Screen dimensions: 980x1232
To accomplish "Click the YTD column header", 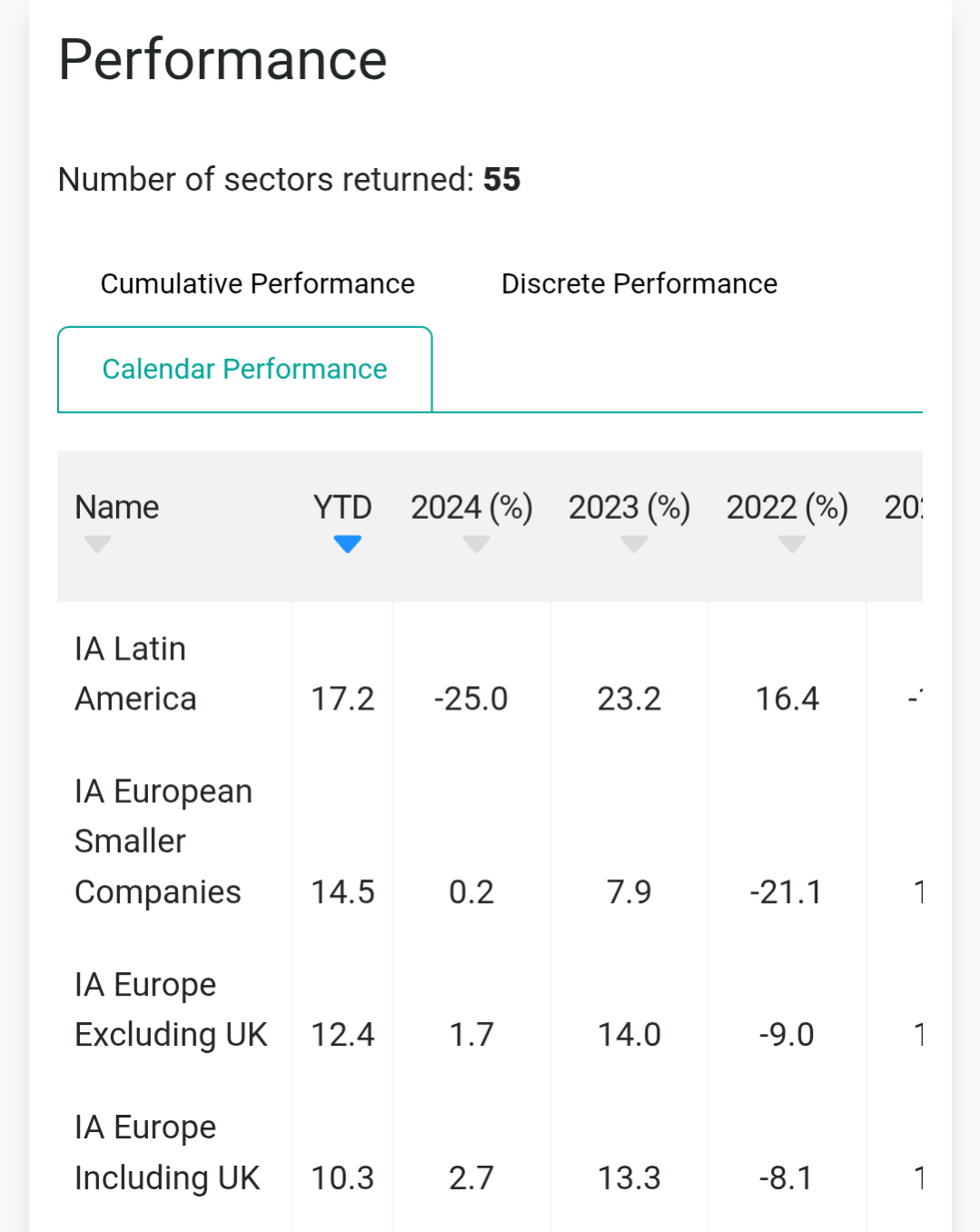I will (342, 507).
